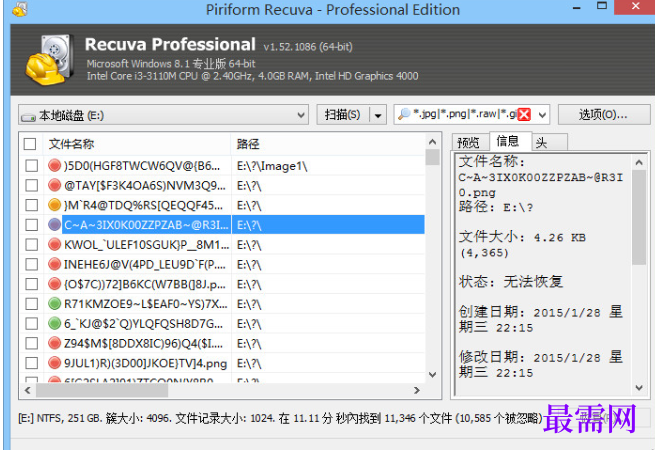Check the box for }M`R4@TDQ%RS file

(32, 205)
